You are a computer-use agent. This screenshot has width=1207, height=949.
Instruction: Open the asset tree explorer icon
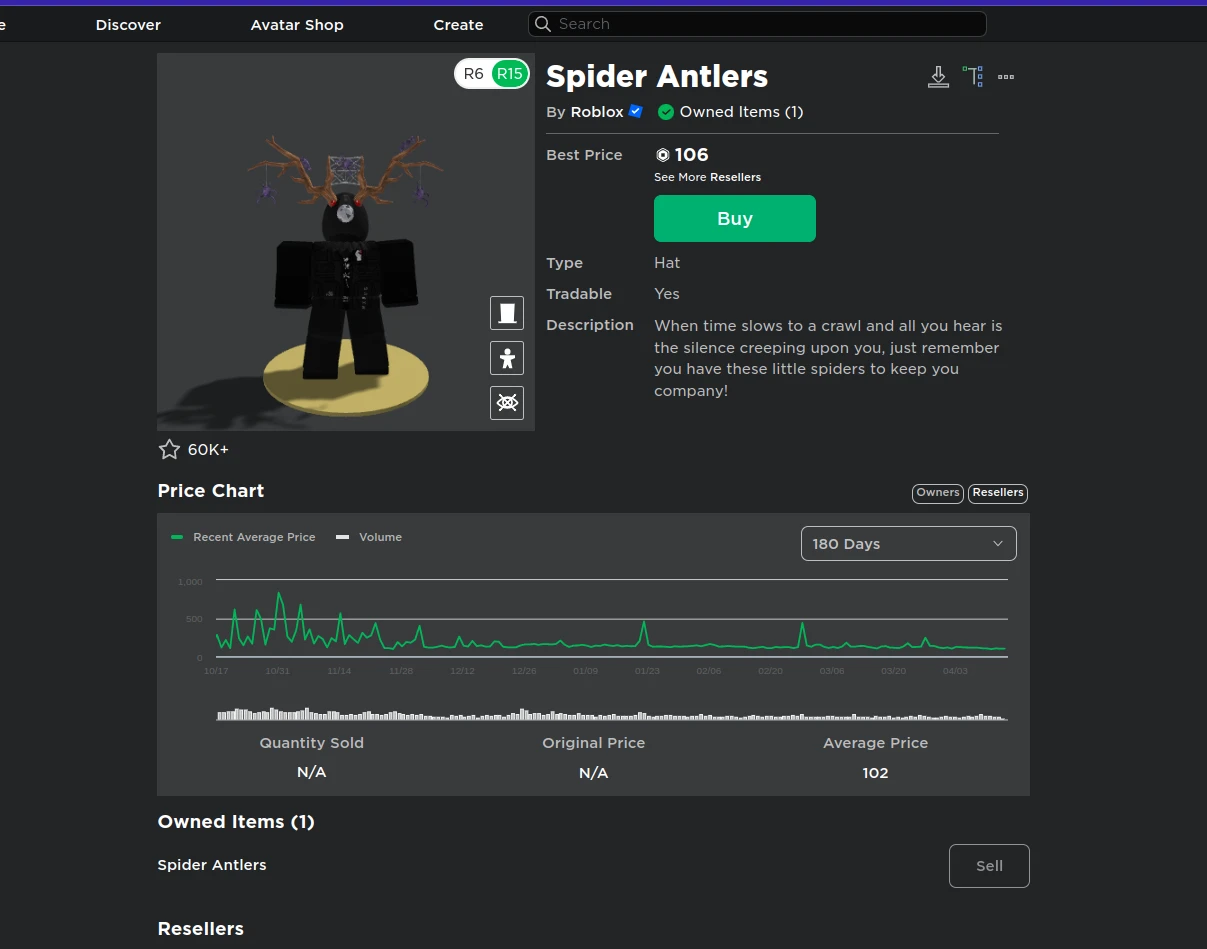pos(972,77)
